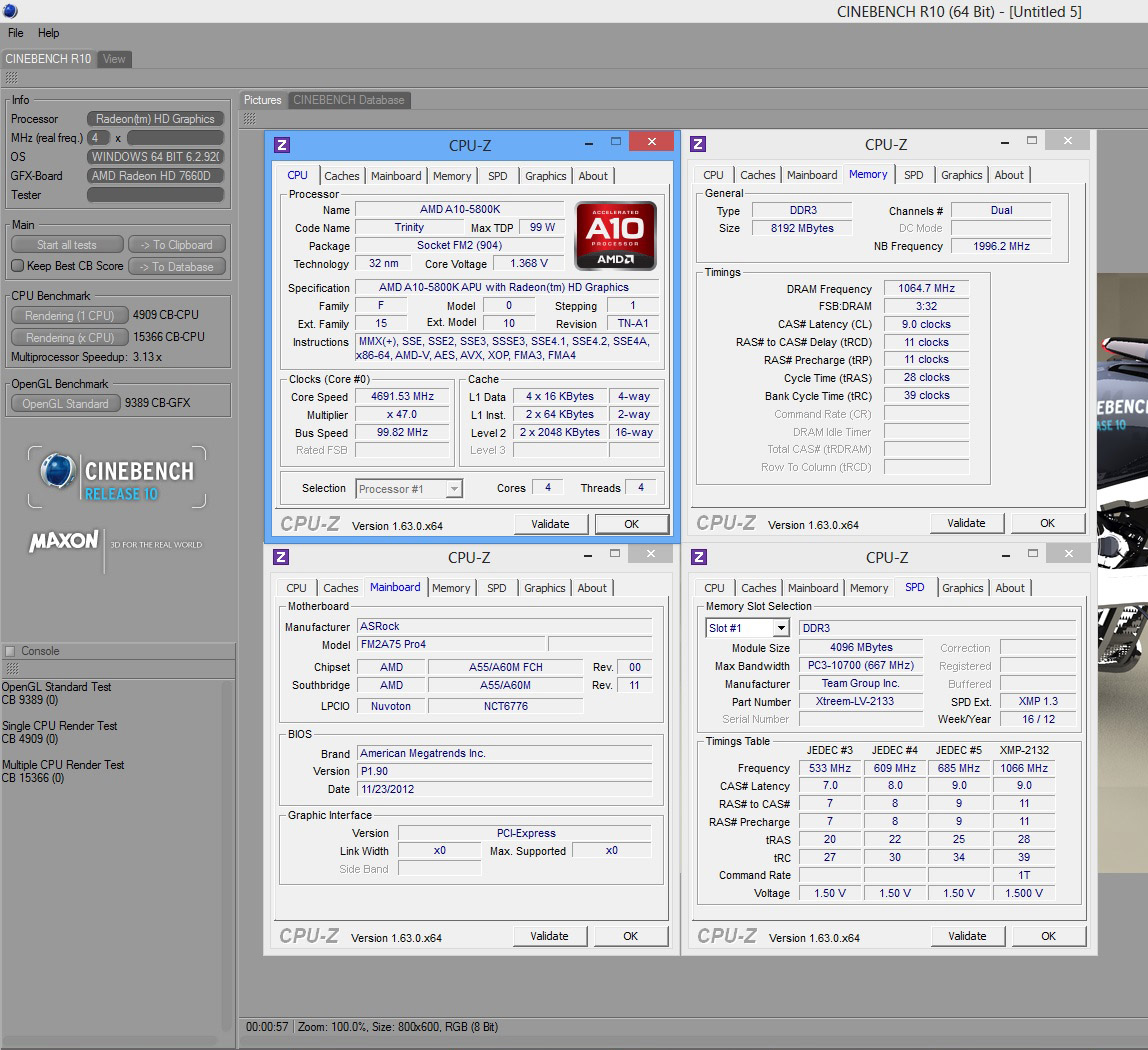
Task: Maximize the CPU-Z CPU tab window
Action: tap(616, 141)
